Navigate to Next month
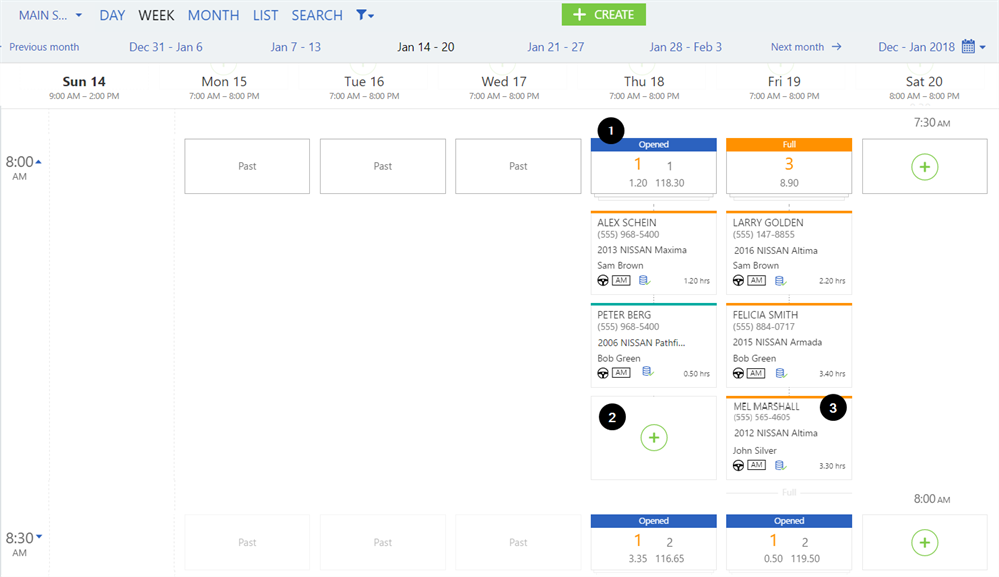 (x=805, y=47)
